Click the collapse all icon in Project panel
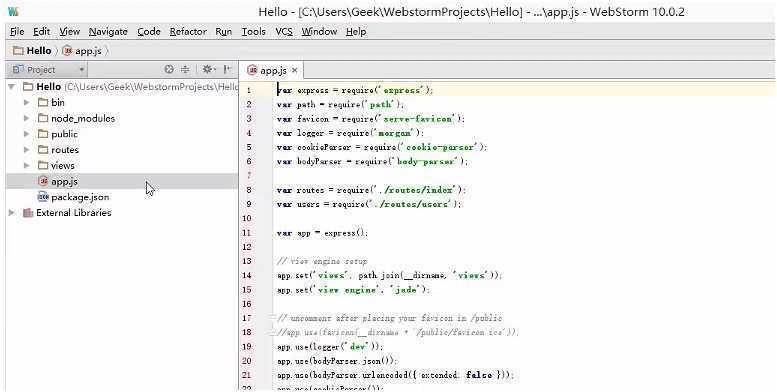Screen dimensions: 777x392 coord(185,69)
